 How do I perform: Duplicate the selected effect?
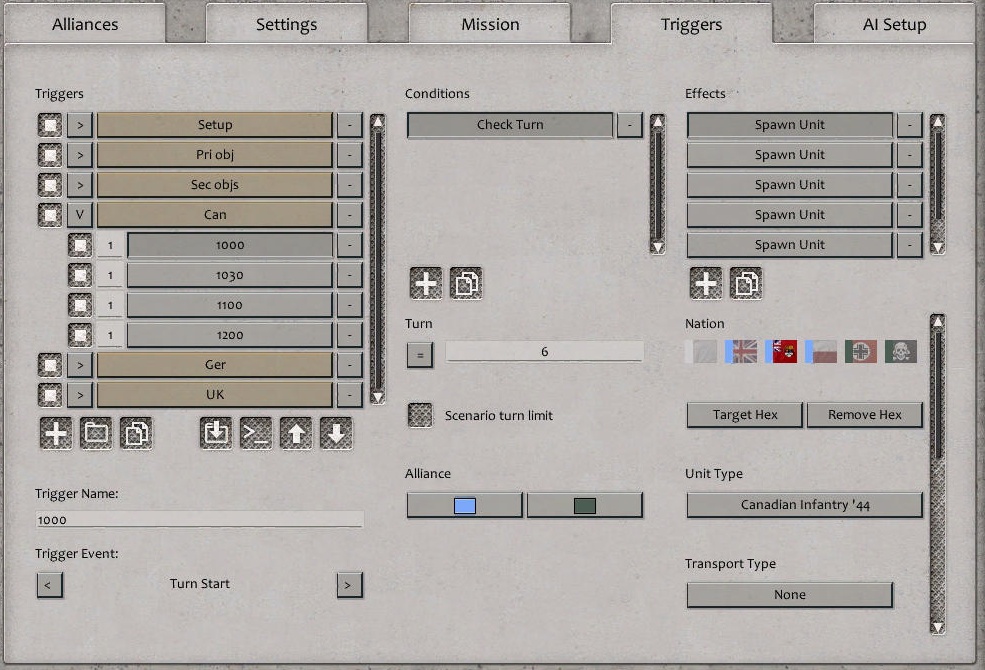(x=745, y=283)
